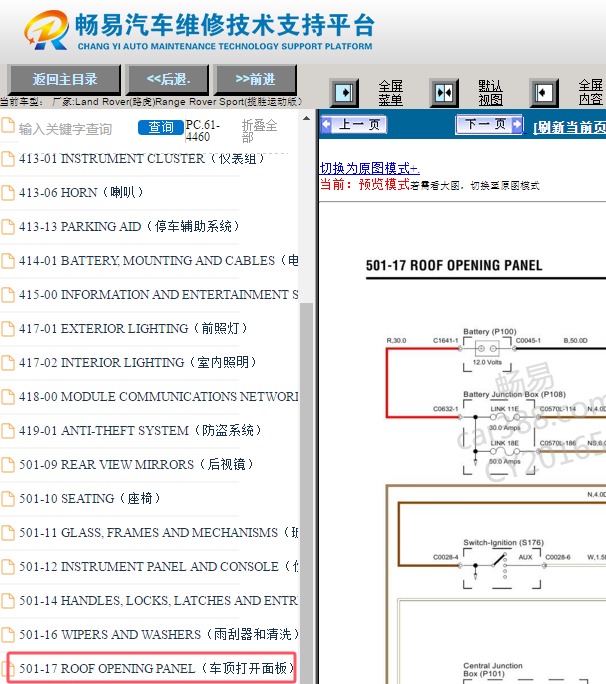The height and width of the screenshot is (684, 606).
Task: Click the Switch-Ignition (S176) label in the diagram
Action: [x=503, y=543]
